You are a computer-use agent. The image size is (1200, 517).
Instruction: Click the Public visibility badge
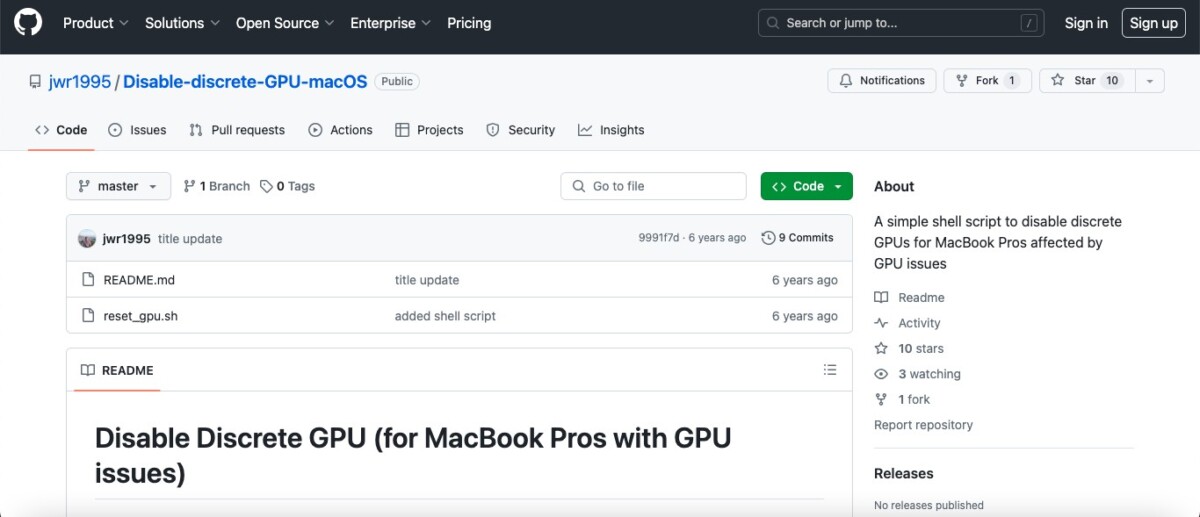pyautogui.click(x=397, y=81)
